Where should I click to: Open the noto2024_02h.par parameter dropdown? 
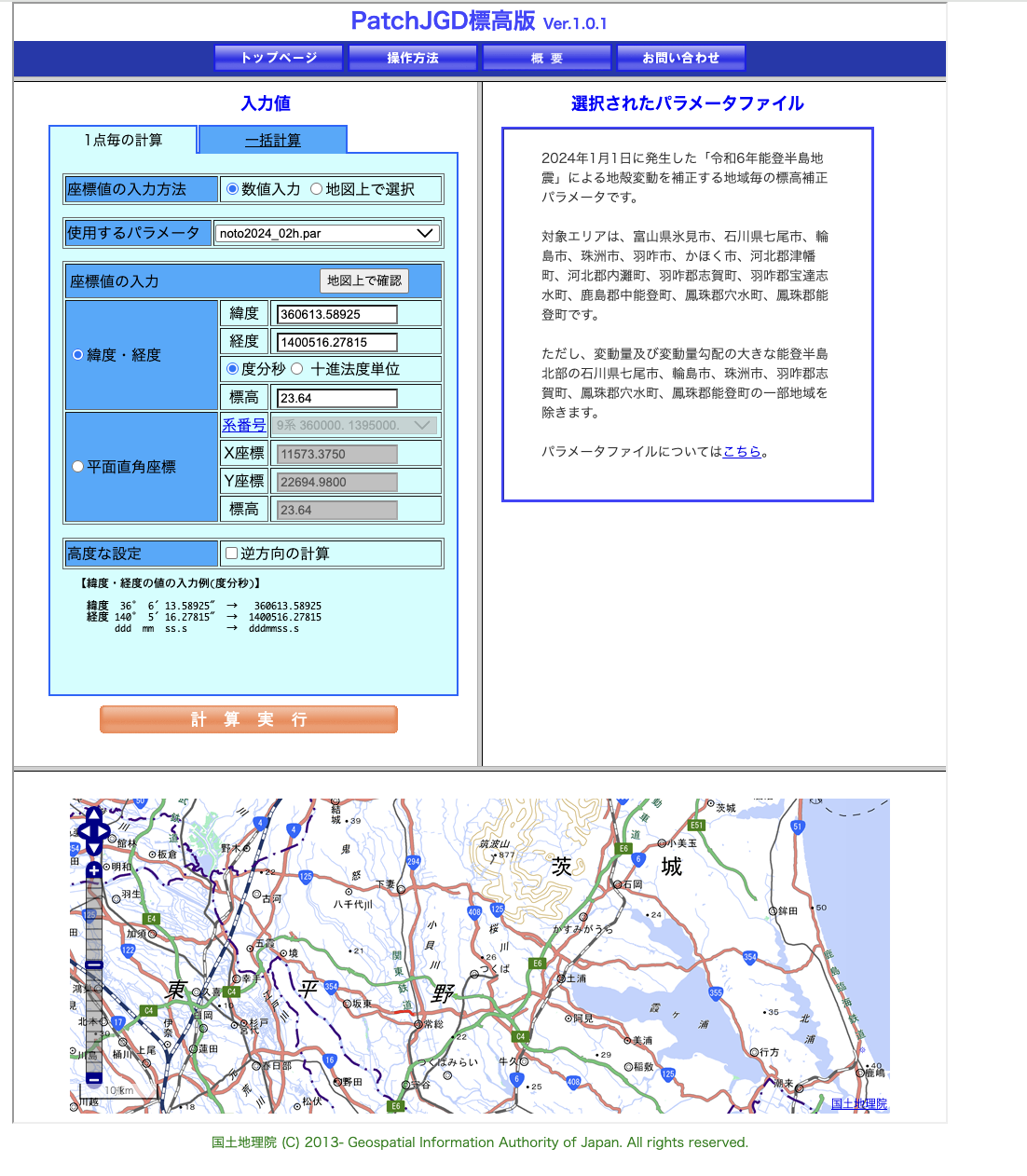pos(327,233)
